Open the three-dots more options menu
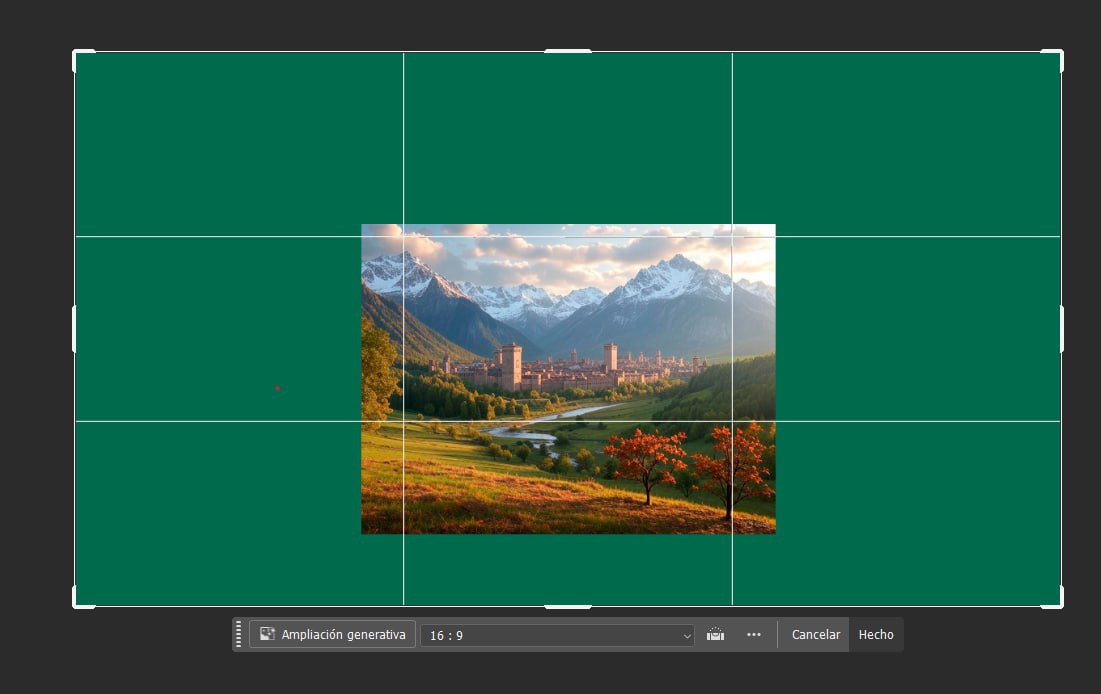The image size is (1101, 694). (754, 634)
